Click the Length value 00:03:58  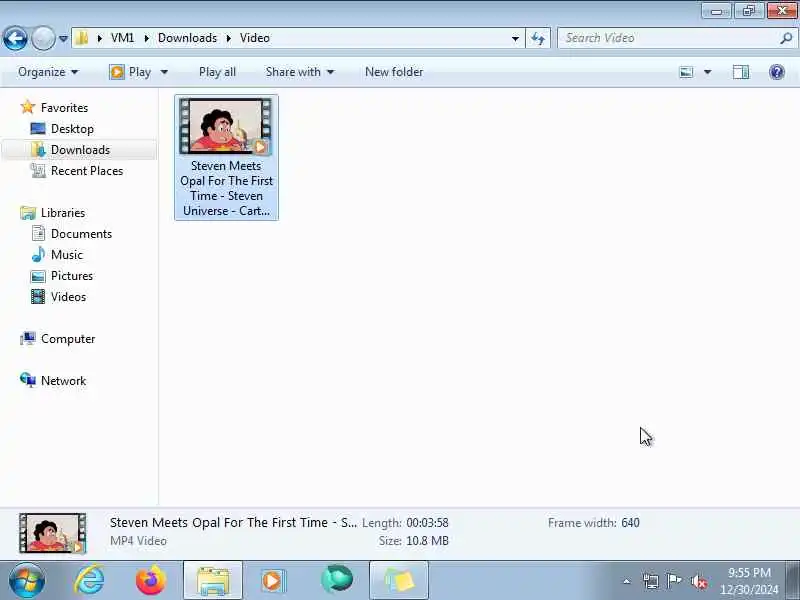tap(427, 523)
